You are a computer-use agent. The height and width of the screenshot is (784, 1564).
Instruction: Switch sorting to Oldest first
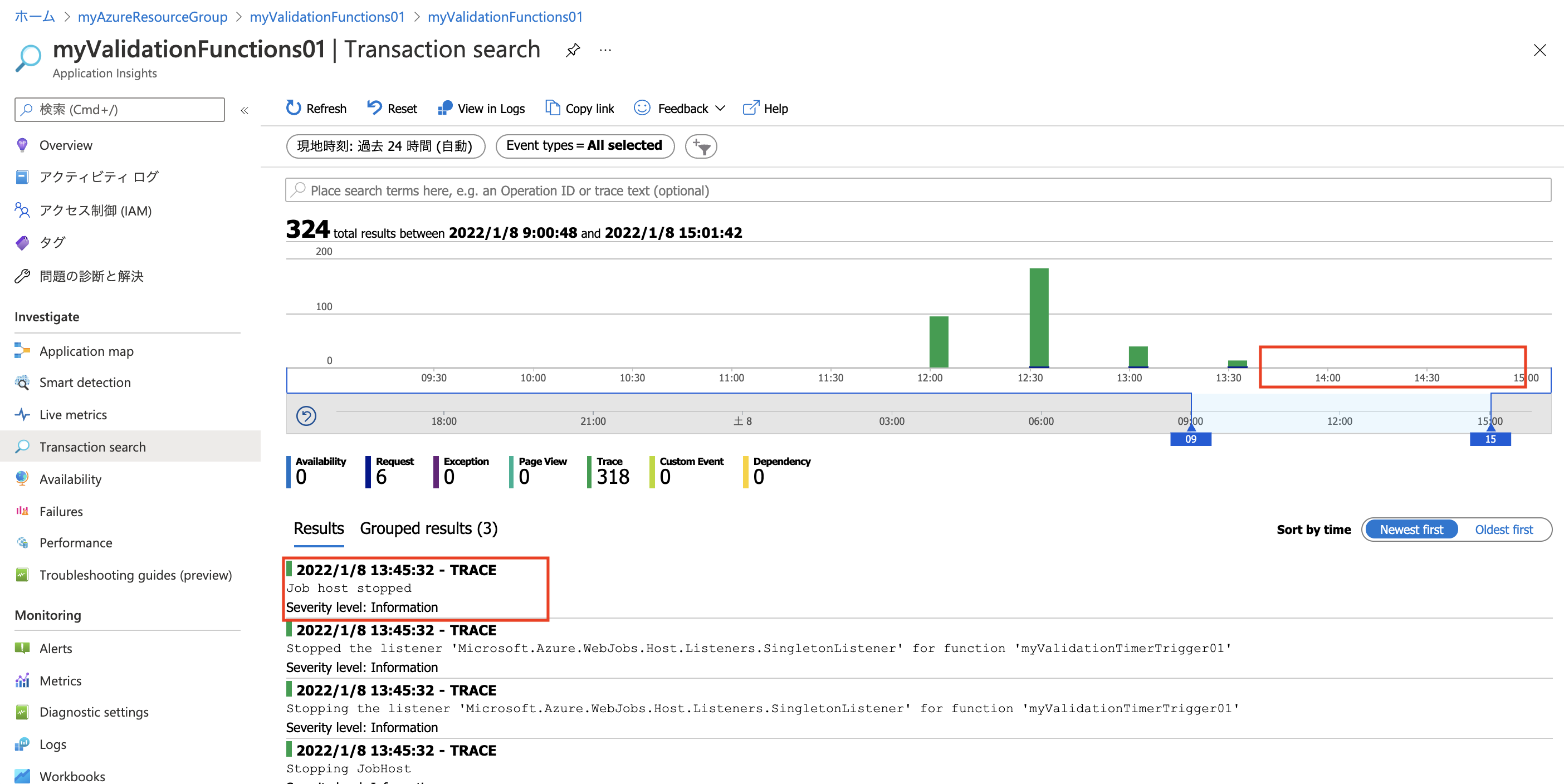pyautogui.click(x=1503, y=529)
